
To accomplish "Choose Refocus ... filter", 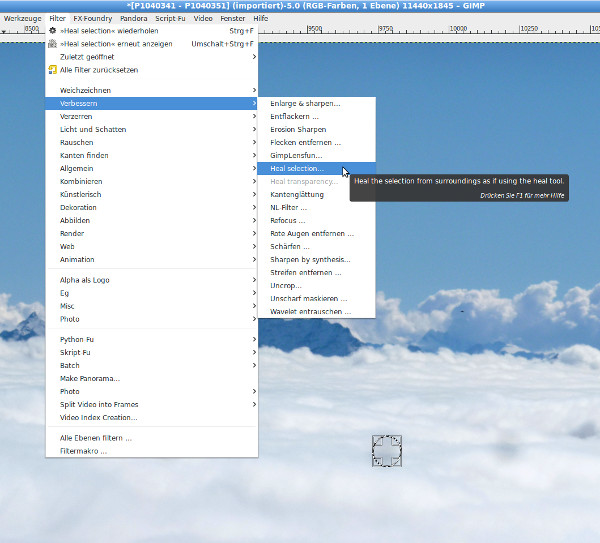I will pyautogui.click(x=316, y=220).
